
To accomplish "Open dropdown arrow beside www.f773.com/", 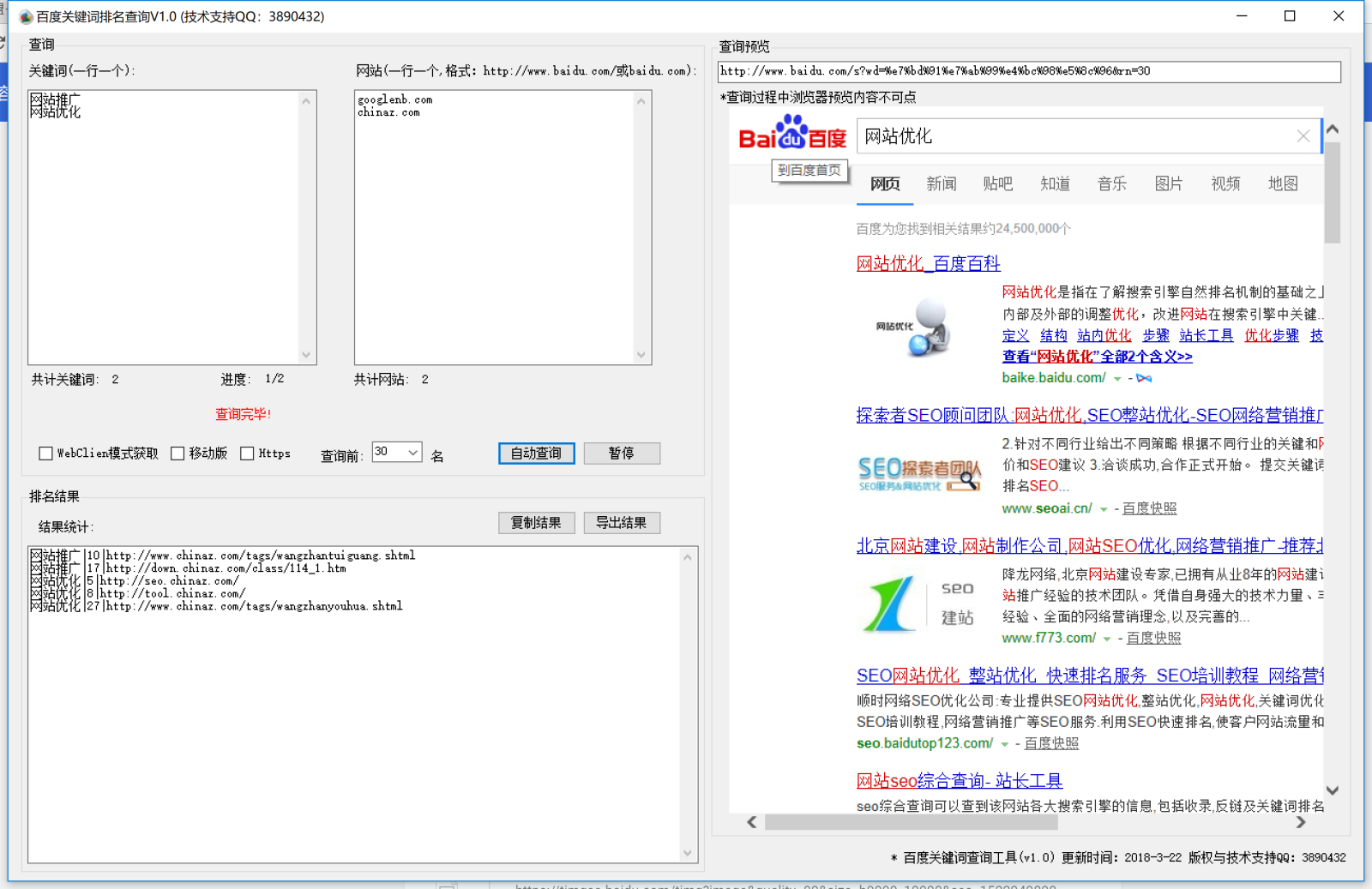I will [x=1107, y=639].
